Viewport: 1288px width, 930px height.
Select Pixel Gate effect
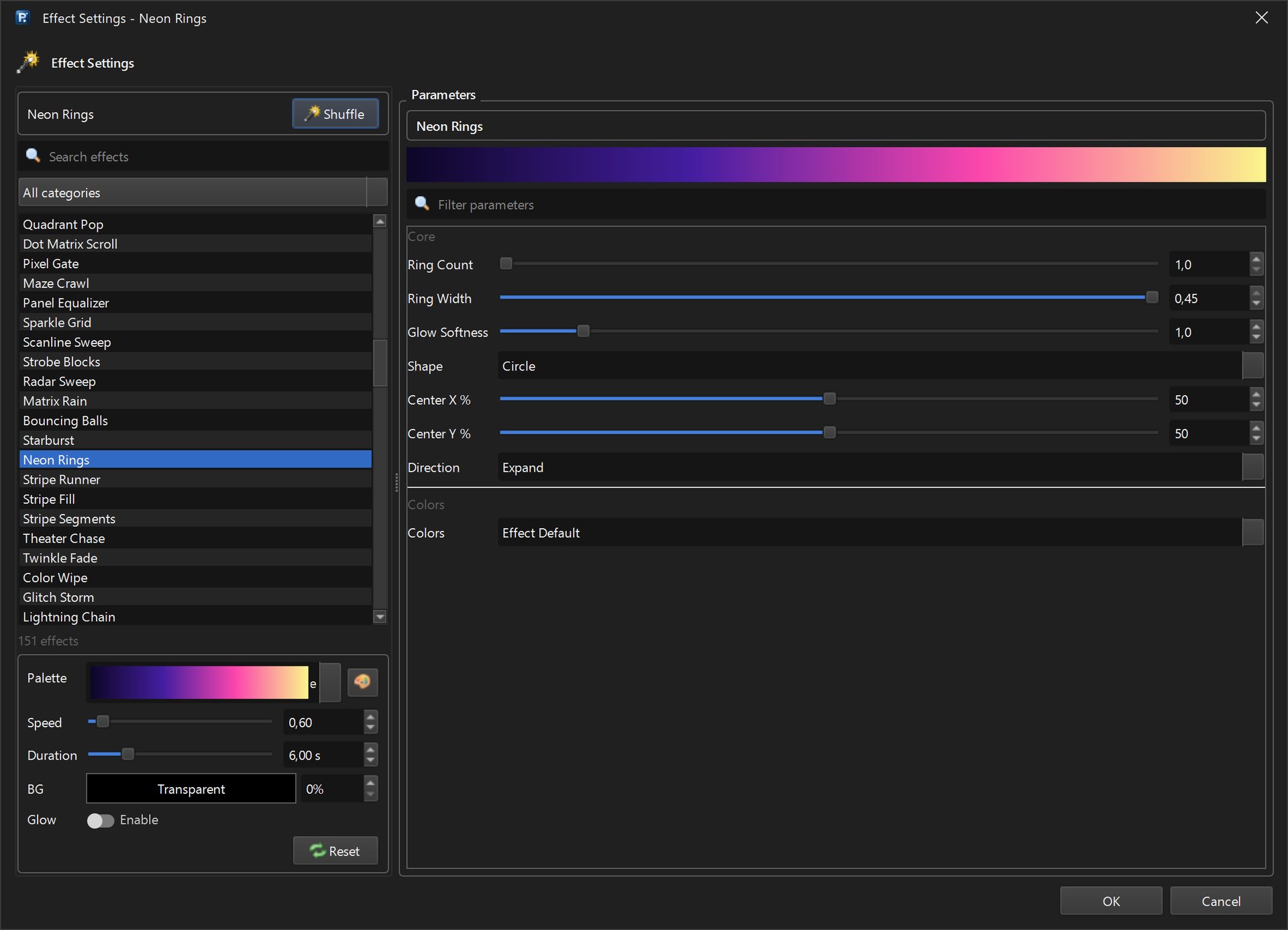(195, 264)
